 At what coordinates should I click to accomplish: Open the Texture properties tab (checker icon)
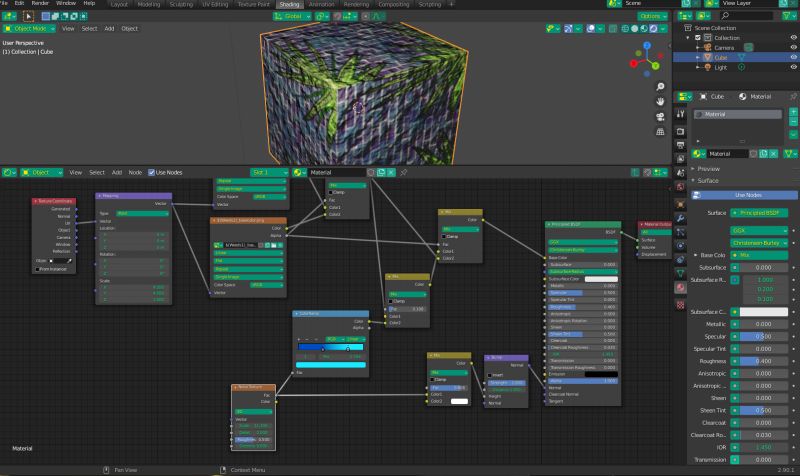click(x=681, y=305)
